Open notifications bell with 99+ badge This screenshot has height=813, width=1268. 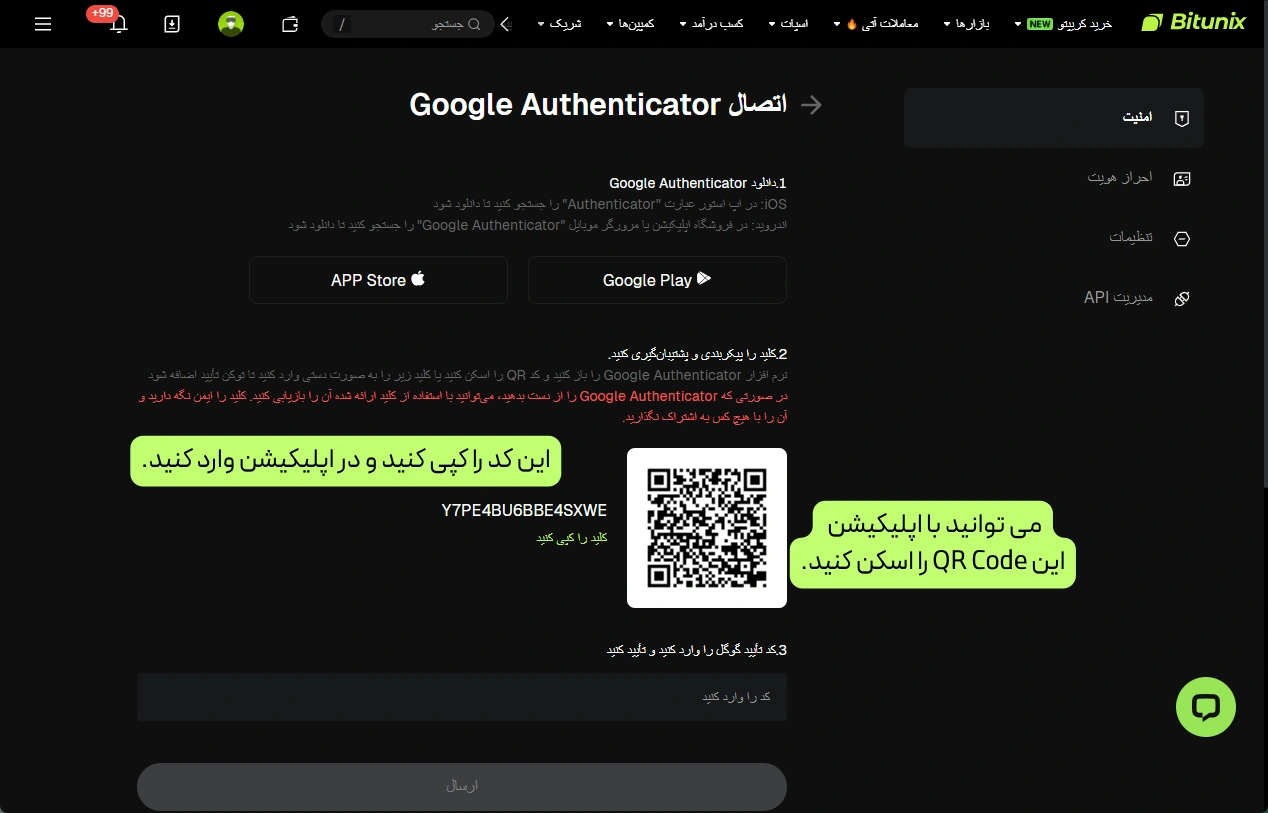119,24
